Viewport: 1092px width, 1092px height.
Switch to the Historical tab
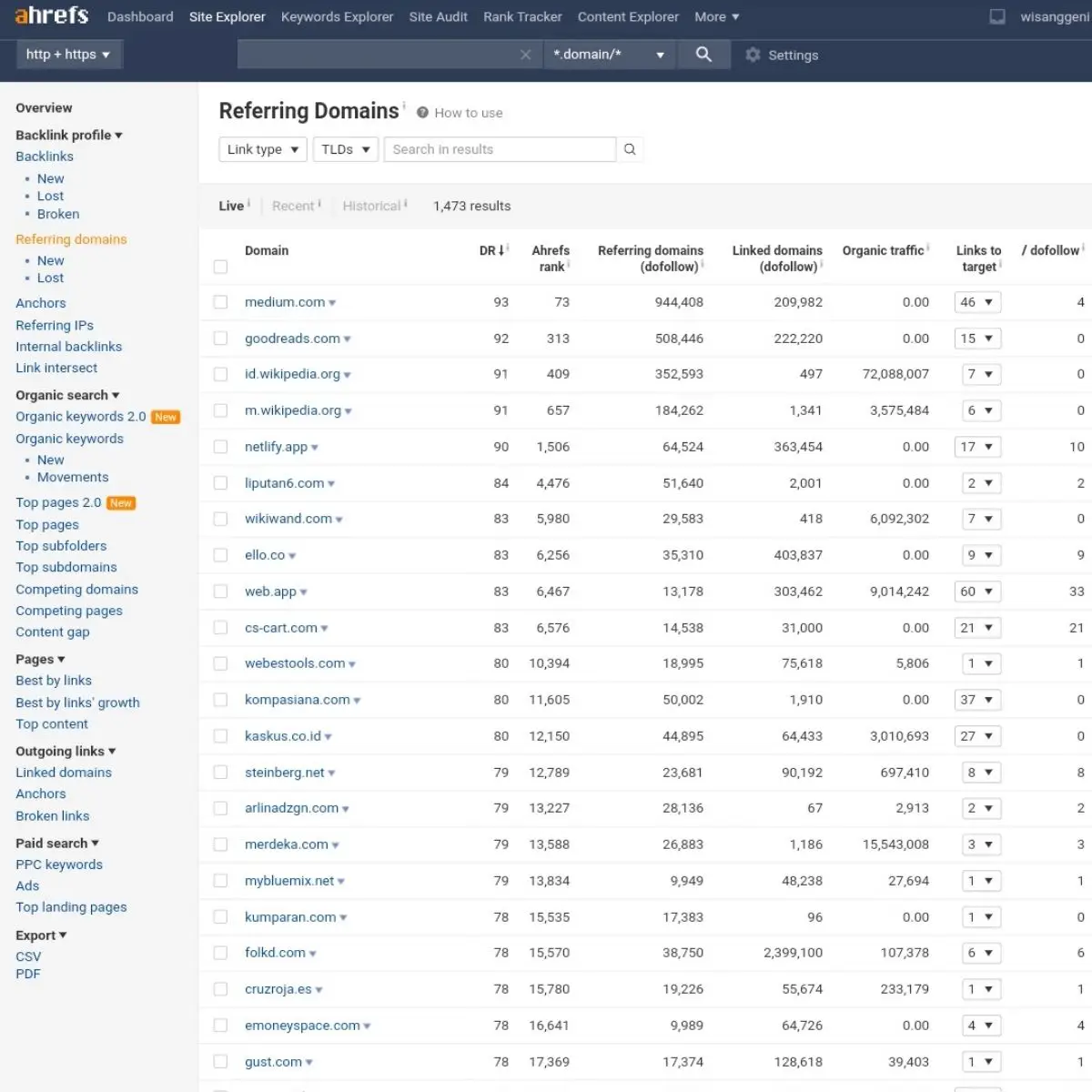coord(371,206)
